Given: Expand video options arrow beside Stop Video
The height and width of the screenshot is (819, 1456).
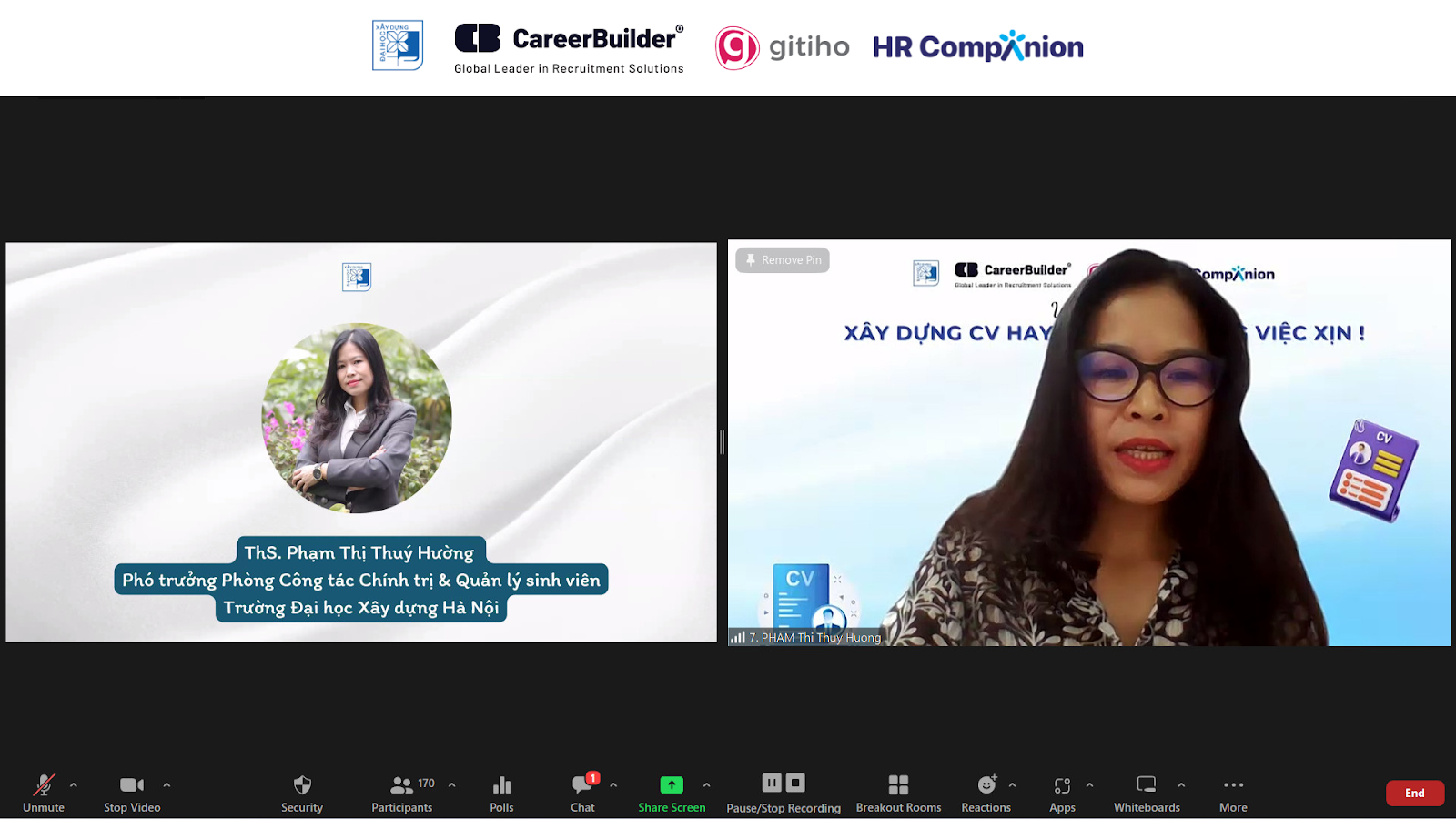Looking at the screenshot, I should [x=167, y=784].
